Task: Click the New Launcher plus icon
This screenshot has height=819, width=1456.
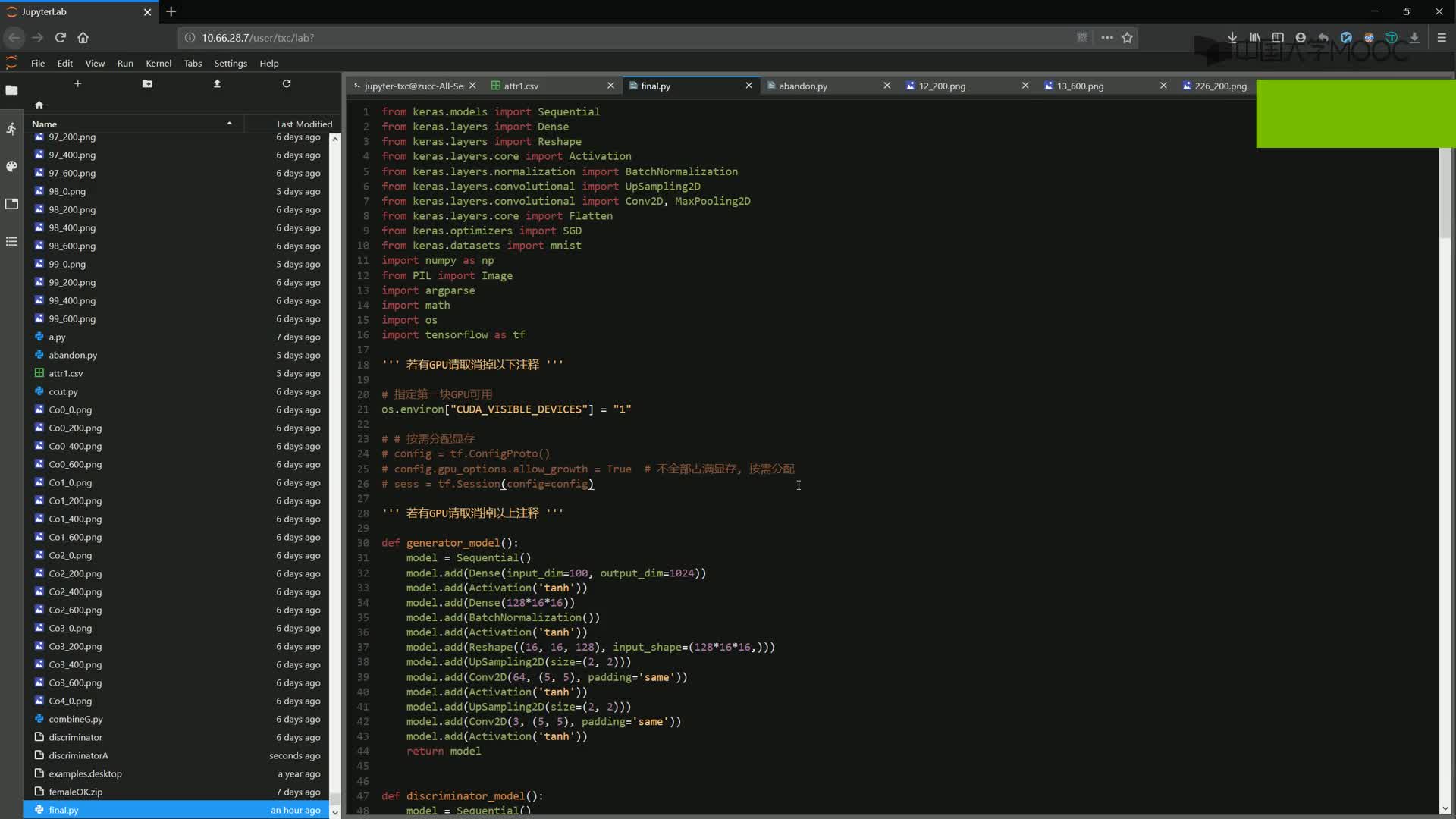Action: (x=77, y=83)
